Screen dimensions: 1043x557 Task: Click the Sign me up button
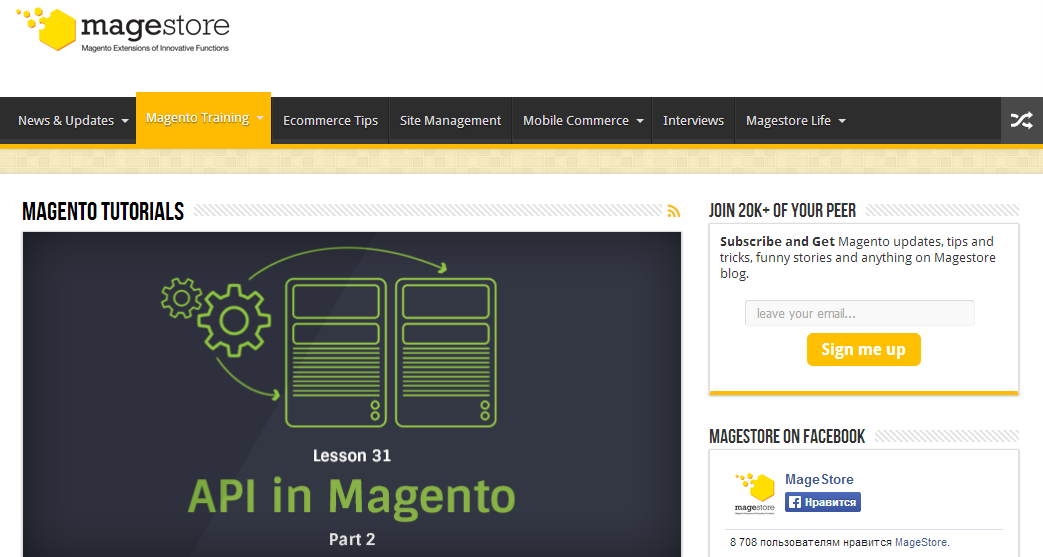coord(863,349)
